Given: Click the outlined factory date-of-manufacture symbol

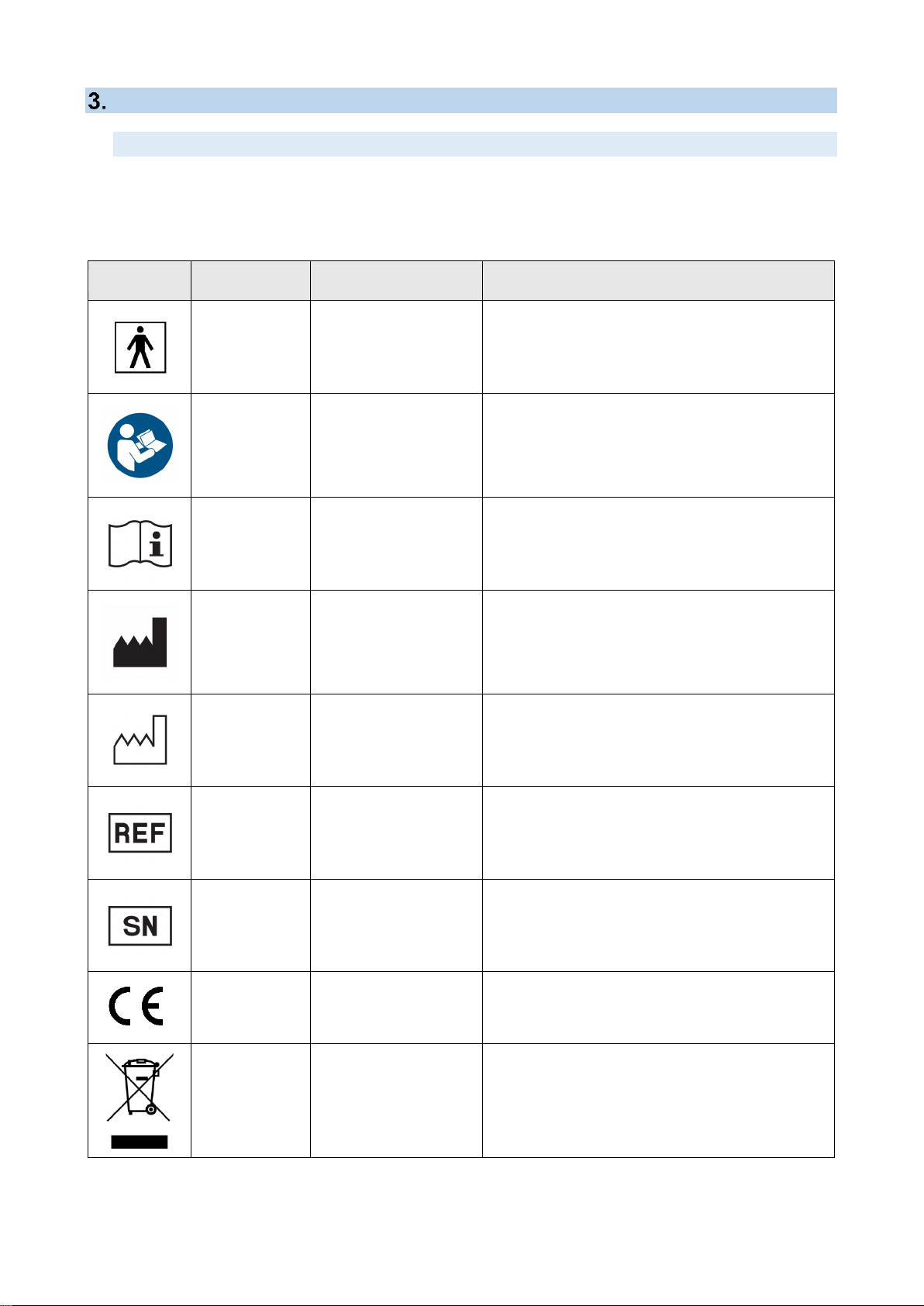Looking at the screenshot, I should tap(140, 740).
